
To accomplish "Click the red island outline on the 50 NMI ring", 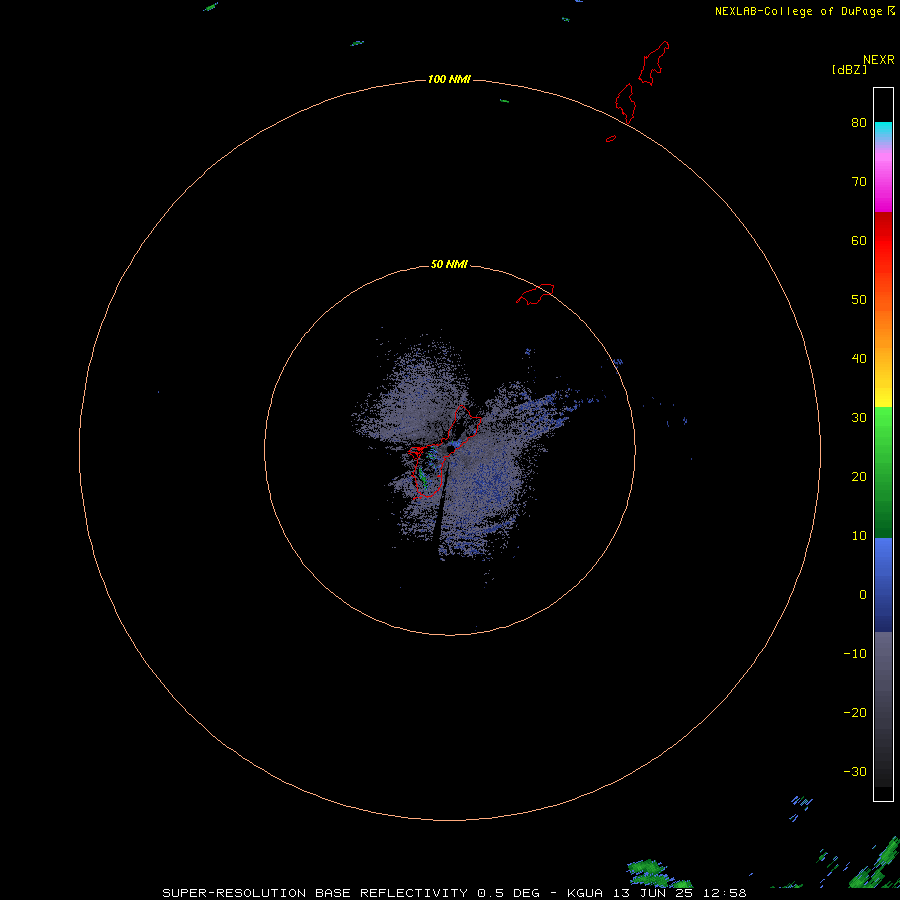I will point(535,294).
